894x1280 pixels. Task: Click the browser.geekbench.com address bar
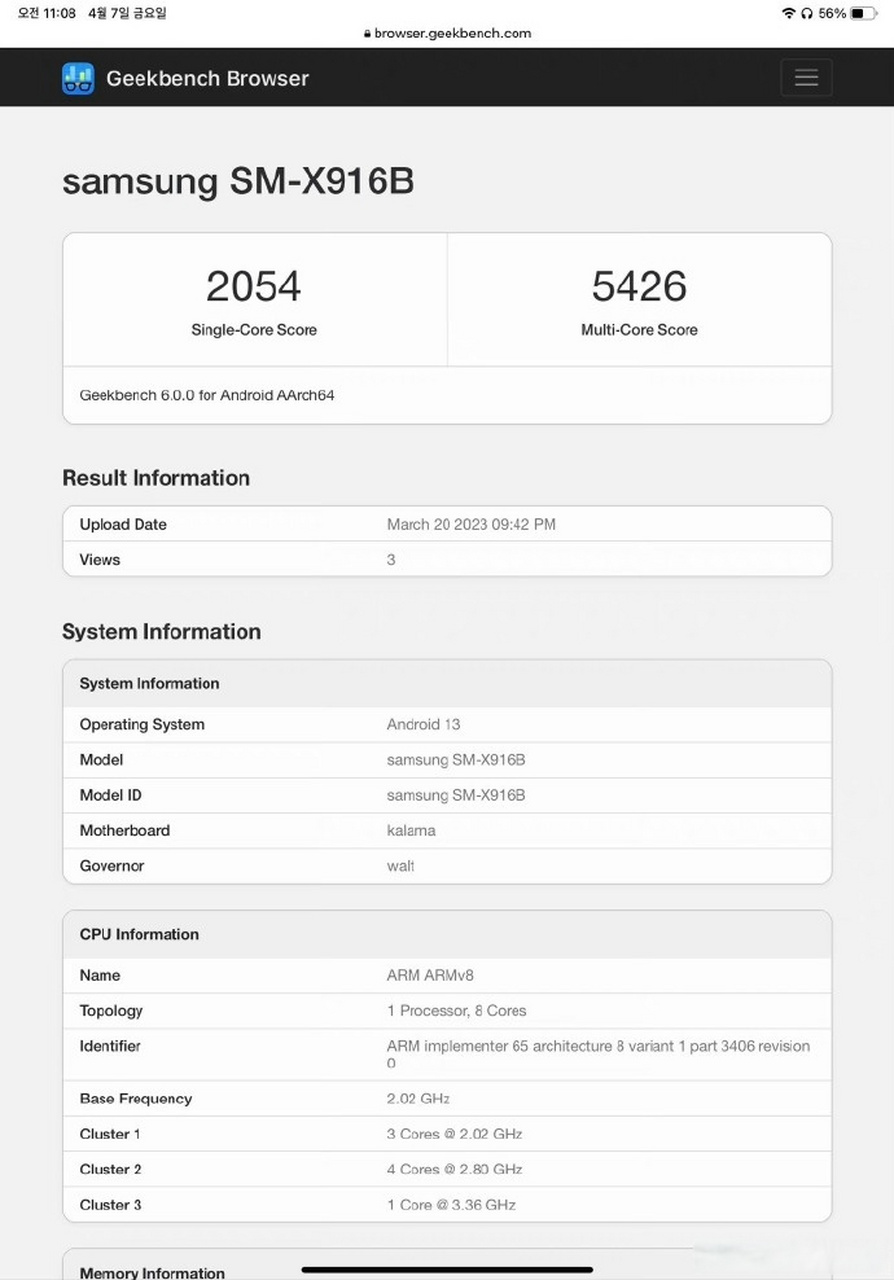pyautogui.click(x=452, y=33)
